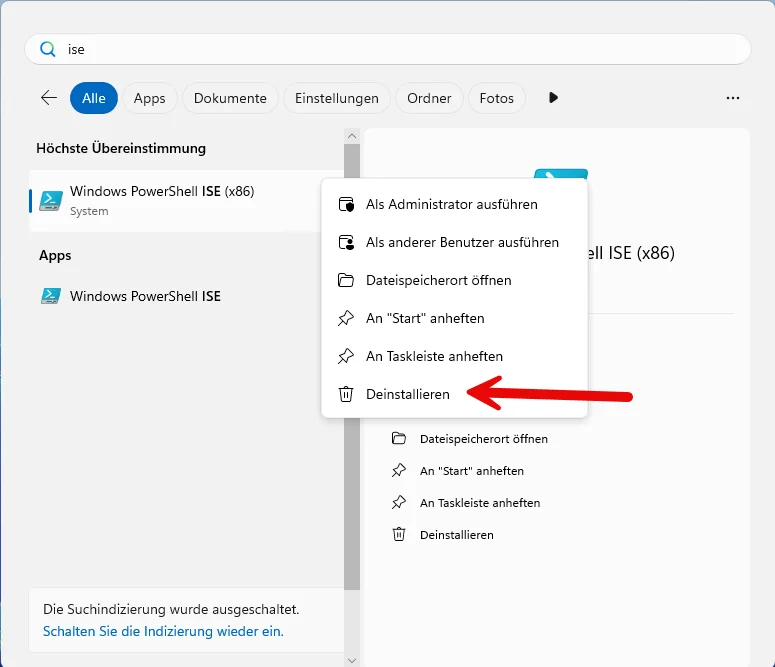The height and width of the screenshot is (667, 775).
Task: Open the three-dot options menu
Action: tap(733, 98)
